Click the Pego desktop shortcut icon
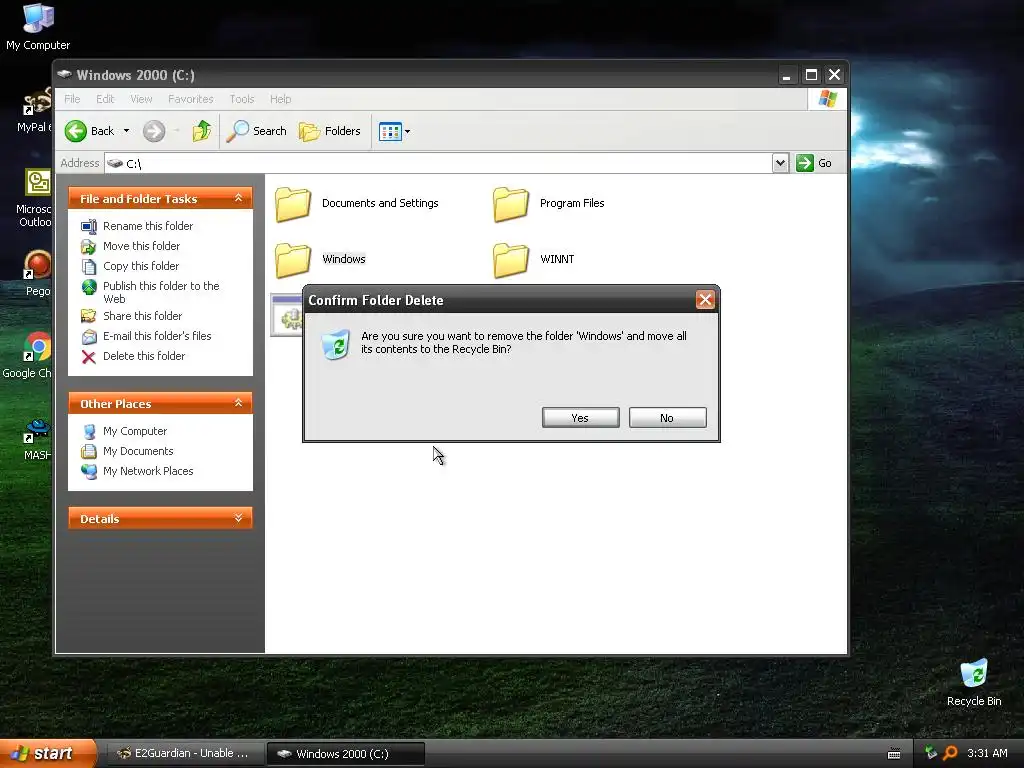 (38, 264)
